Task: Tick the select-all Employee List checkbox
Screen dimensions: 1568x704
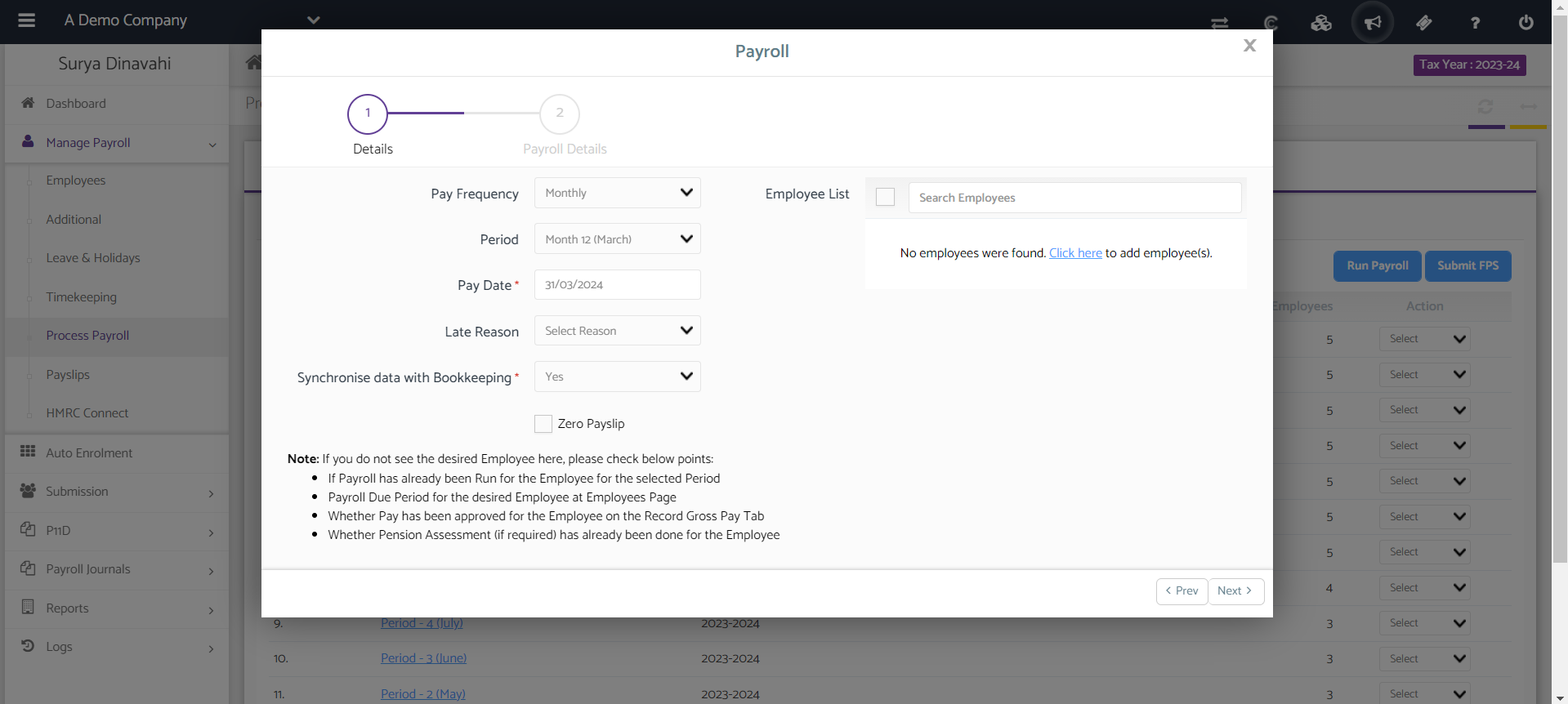Action: point(885,197)
